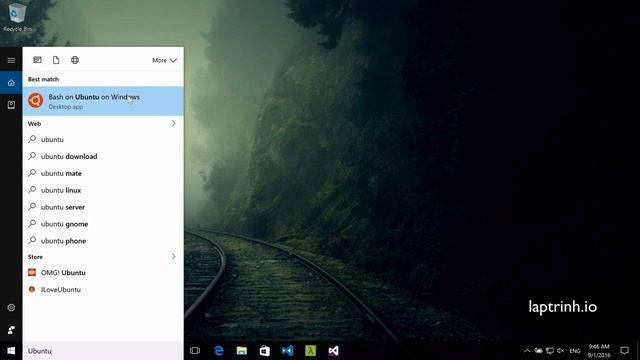Launch Visual Studio from taskbar

(x=333, y=351)
